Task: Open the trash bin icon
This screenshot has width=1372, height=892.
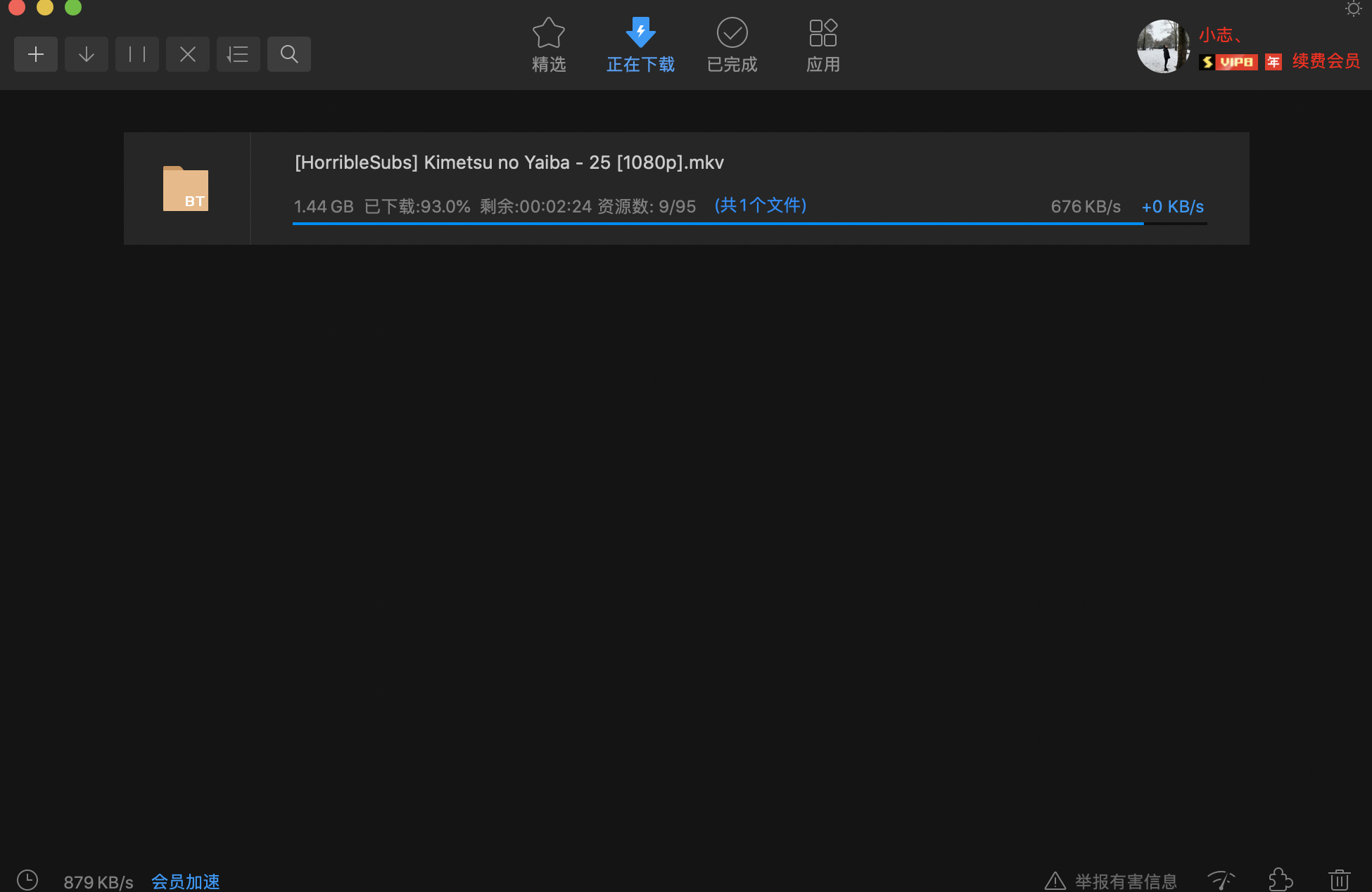Action: point(1339,880)
